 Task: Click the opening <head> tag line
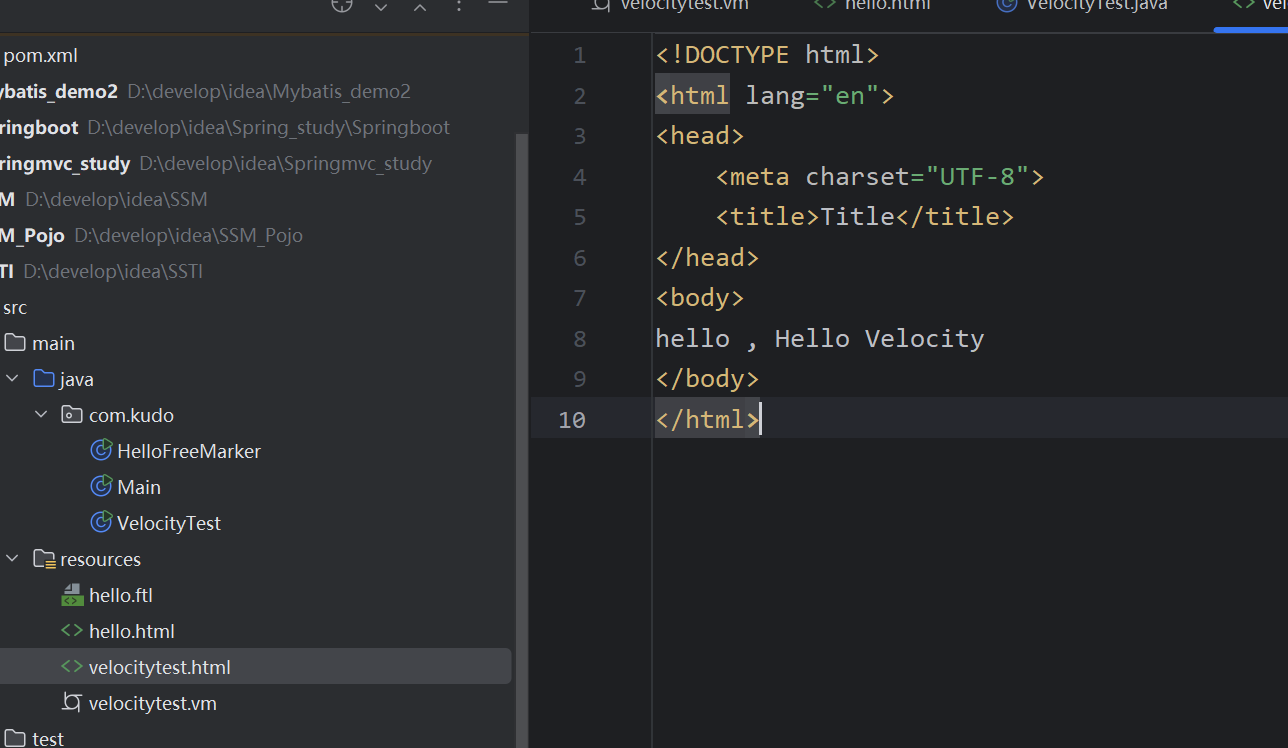700,135
